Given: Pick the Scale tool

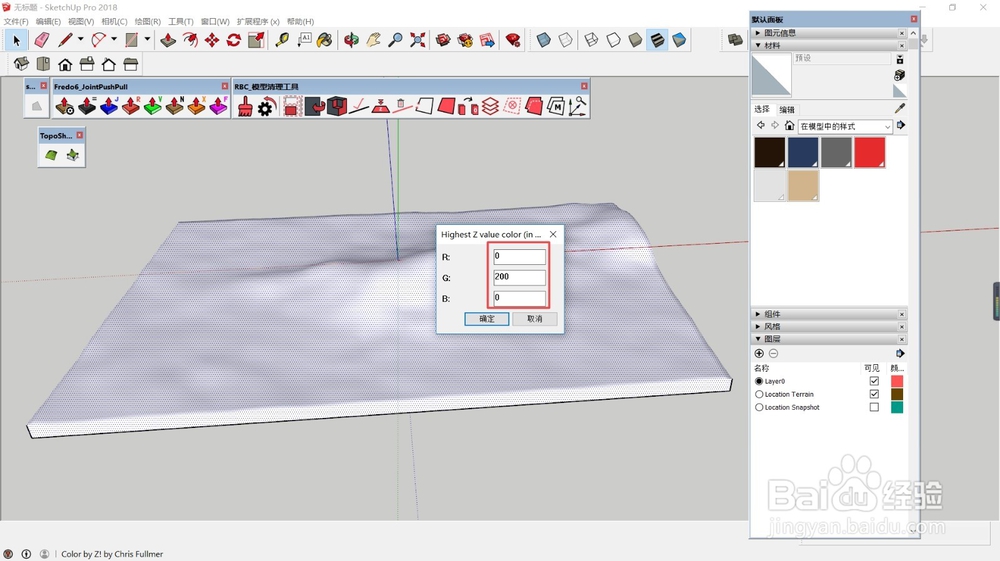Looking at the screenshot, I should tap(256, 40).
